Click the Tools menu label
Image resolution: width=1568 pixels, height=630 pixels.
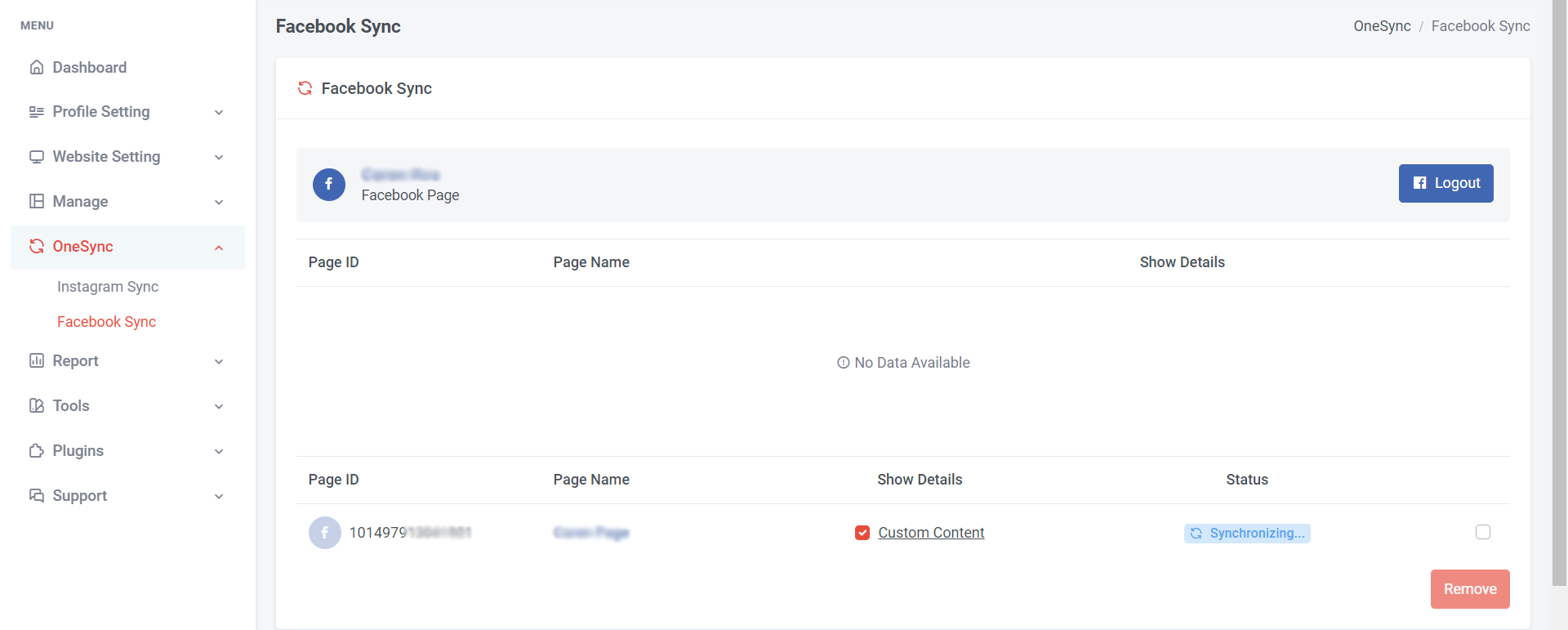[x=71, y=406]
